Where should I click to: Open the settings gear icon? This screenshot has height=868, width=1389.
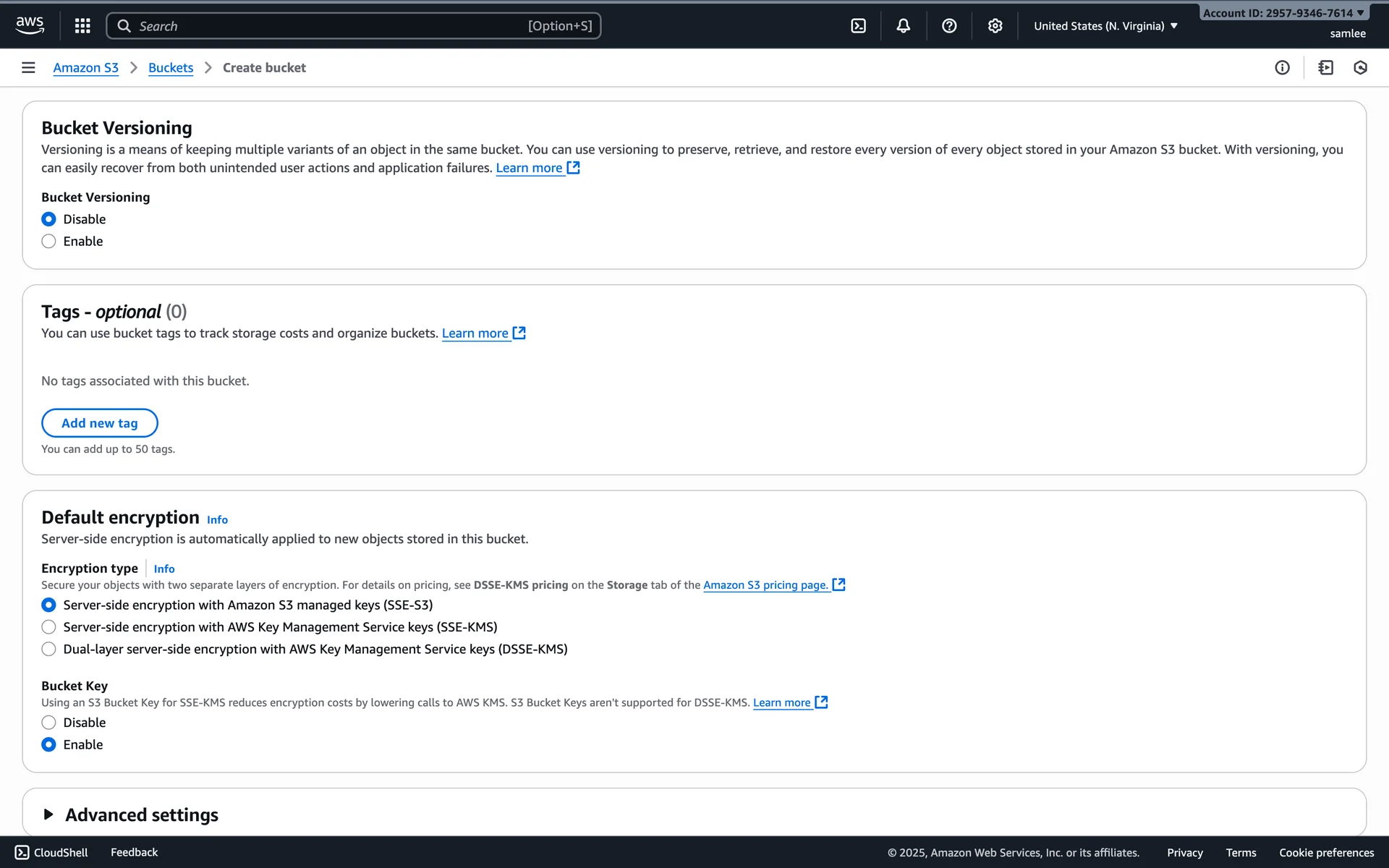pyautogui.click(x=995, y=26)
